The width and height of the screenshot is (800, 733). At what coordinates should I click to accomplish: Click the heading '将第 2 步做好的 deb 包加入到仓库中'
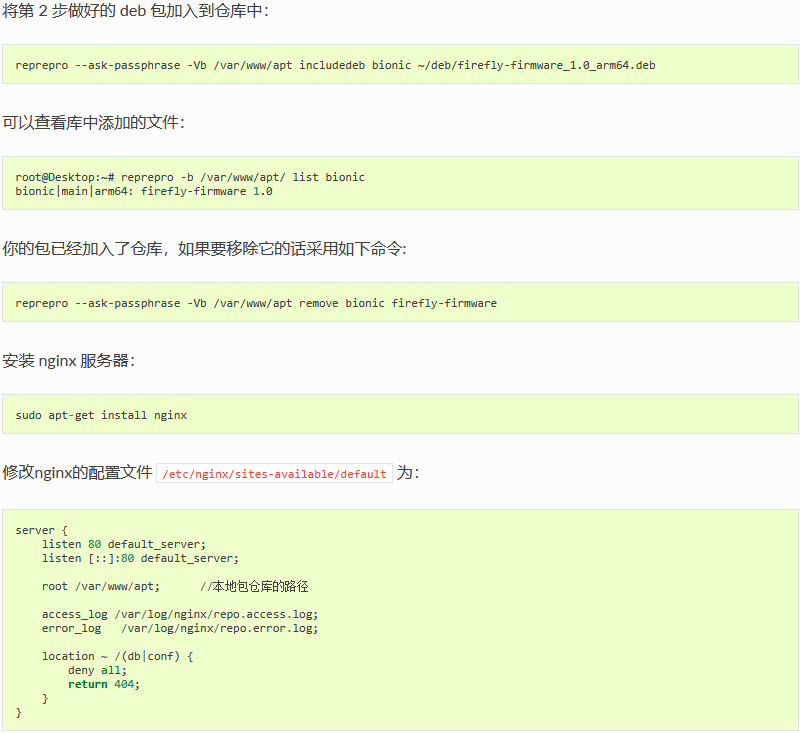tap(135, 11)
